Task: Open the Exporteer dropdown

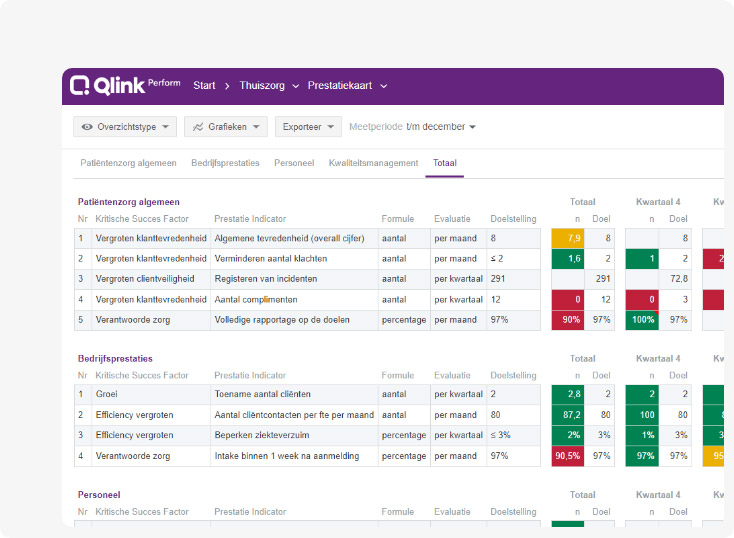Action: tap(308, 127)
